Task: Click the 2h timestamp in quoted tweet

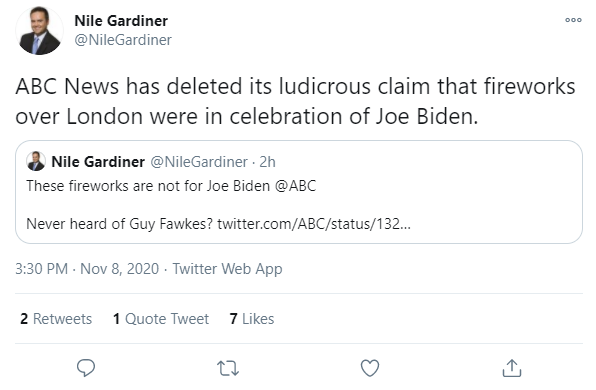Action: coord(267,162)
